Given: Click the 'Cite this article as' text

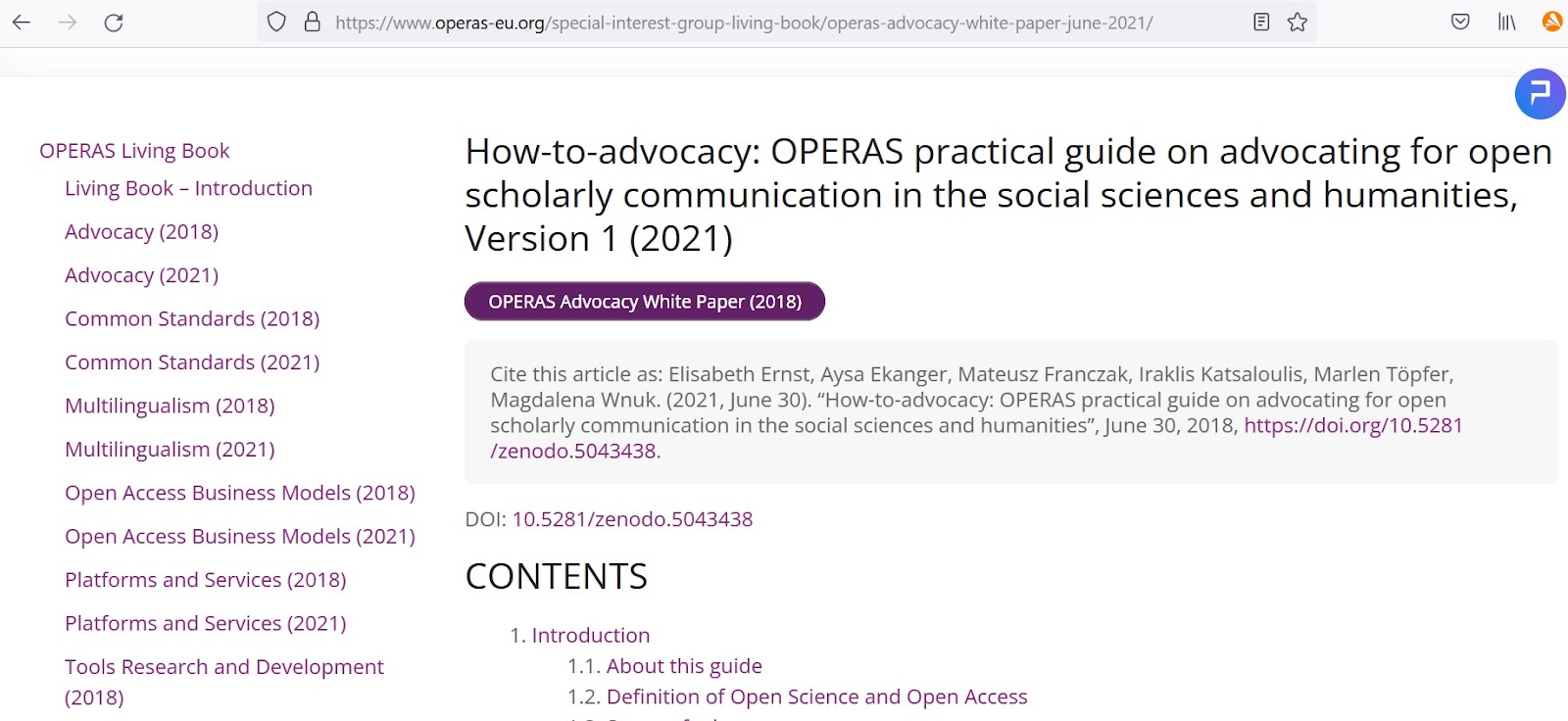Looking at the screenshot, I should (576, 374).
